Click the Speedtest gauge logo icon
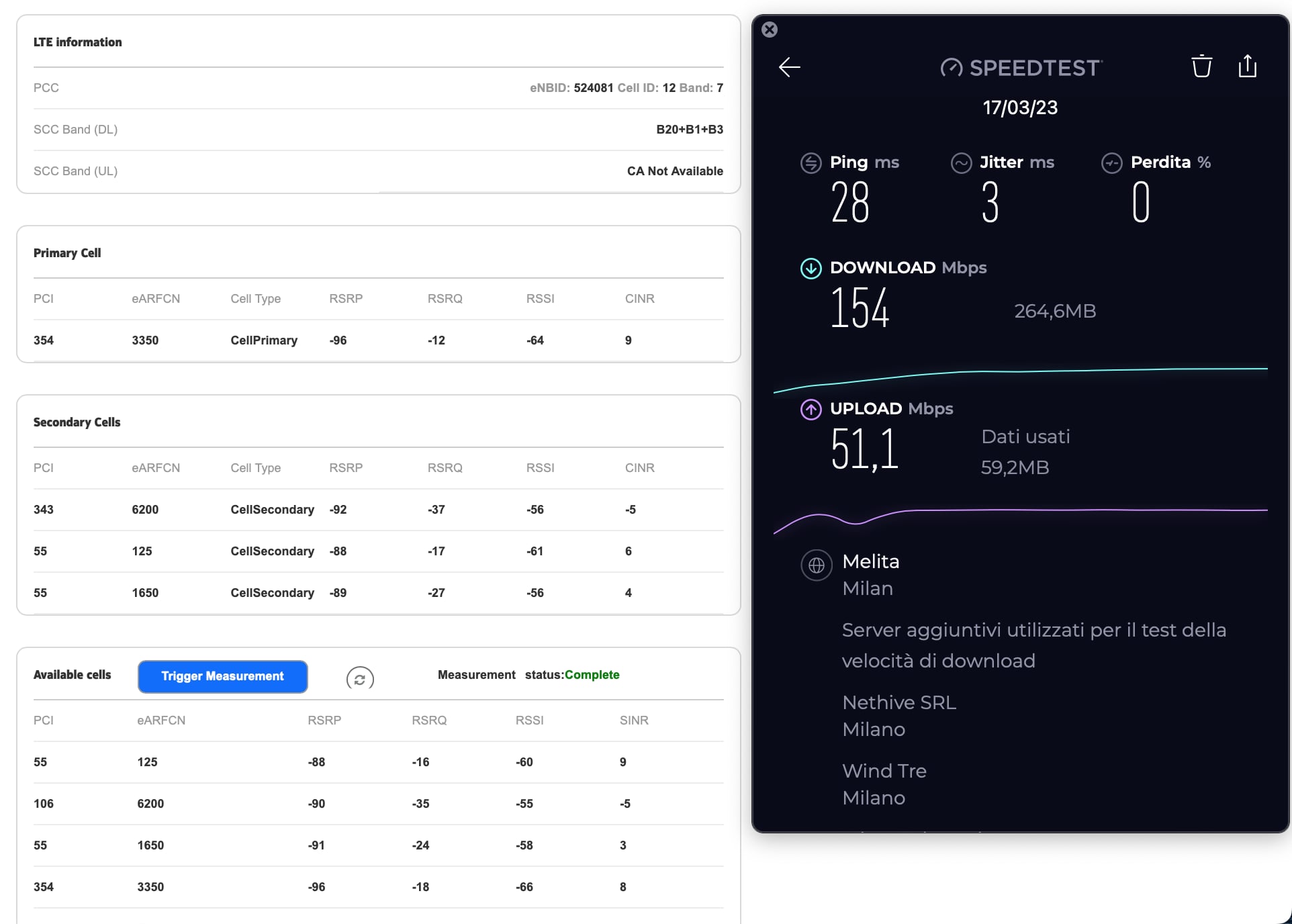Screen dimensions: 1292x924 coord(951,68)
